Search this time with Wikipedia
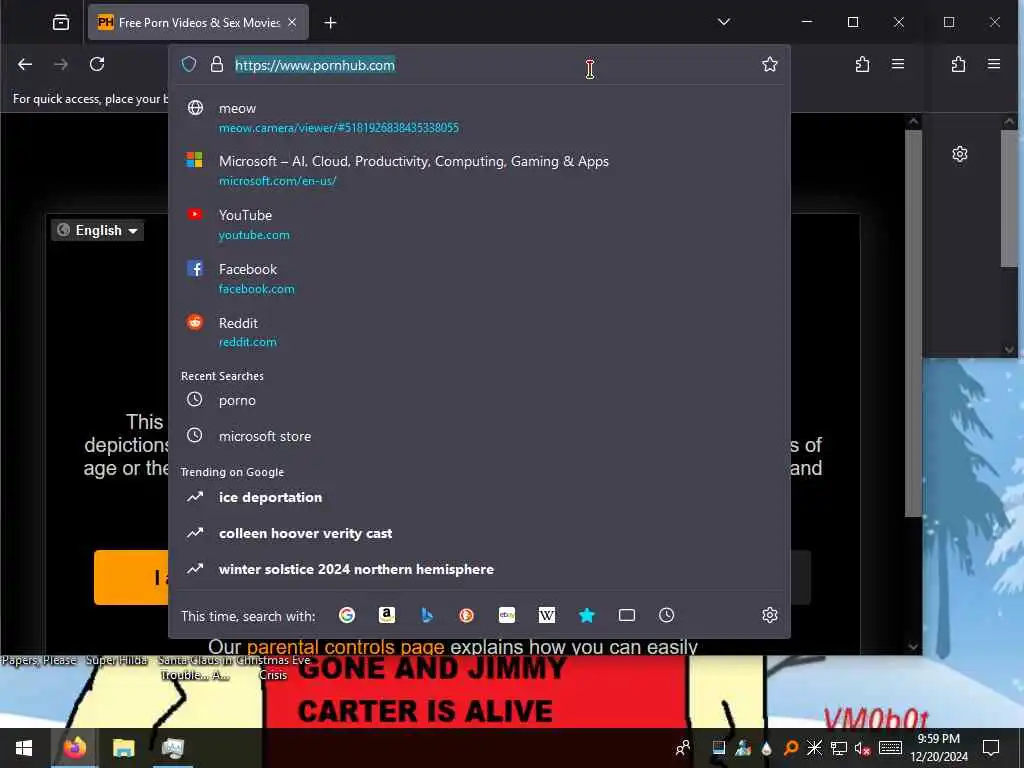The width and height of the screenshot is (1024, 768). pos(547,615)
